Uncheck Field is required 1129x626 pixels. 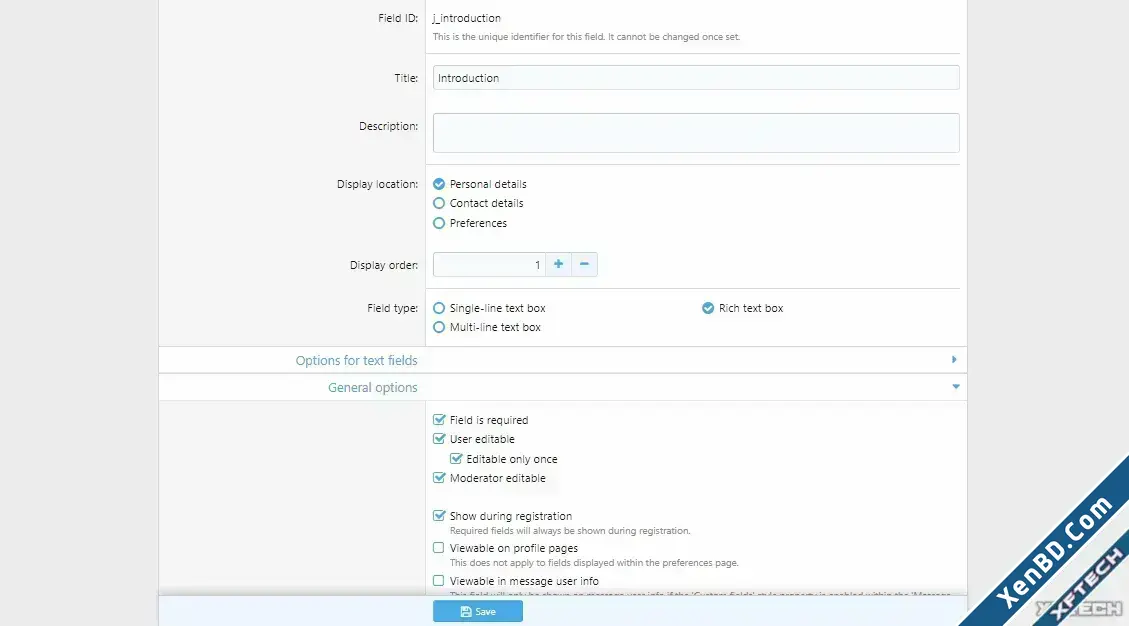[438, 420]
